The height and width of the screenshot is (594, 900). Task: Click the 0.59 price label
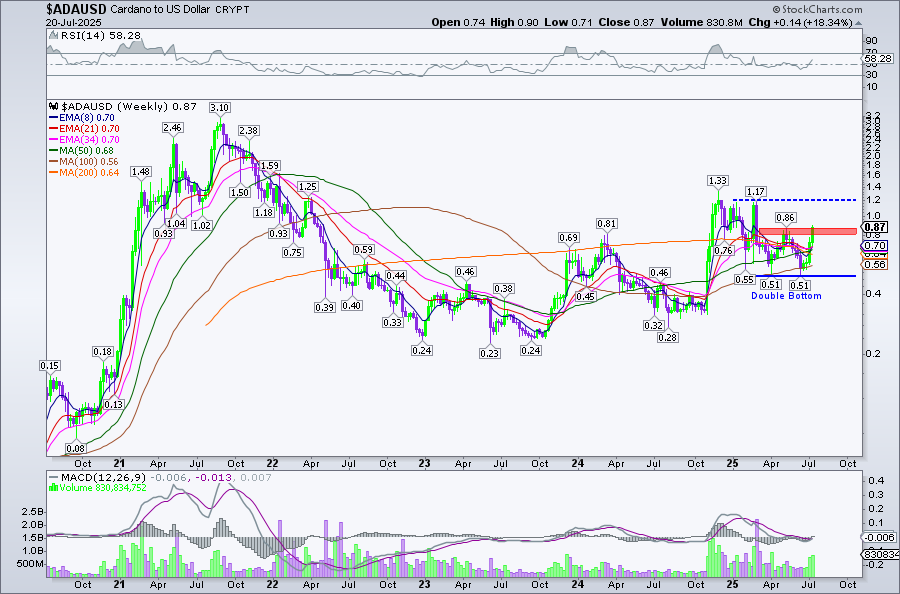tap(363, 250)
